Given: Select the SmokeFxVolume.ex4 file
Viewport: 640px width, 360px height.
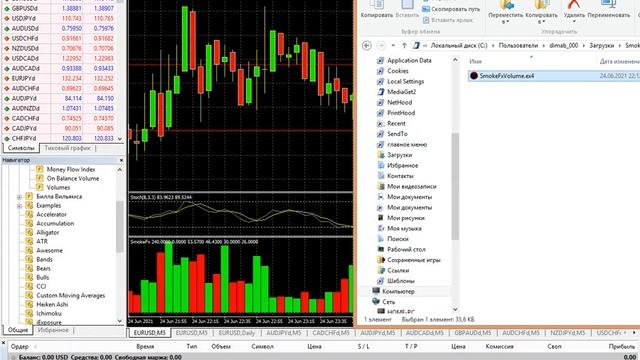Looking at the screenshot, I should [553, 76].
